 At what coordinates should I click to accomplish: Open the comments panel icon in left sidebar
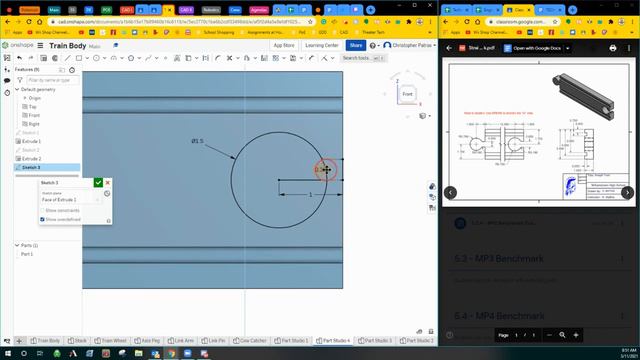(7, 81)
